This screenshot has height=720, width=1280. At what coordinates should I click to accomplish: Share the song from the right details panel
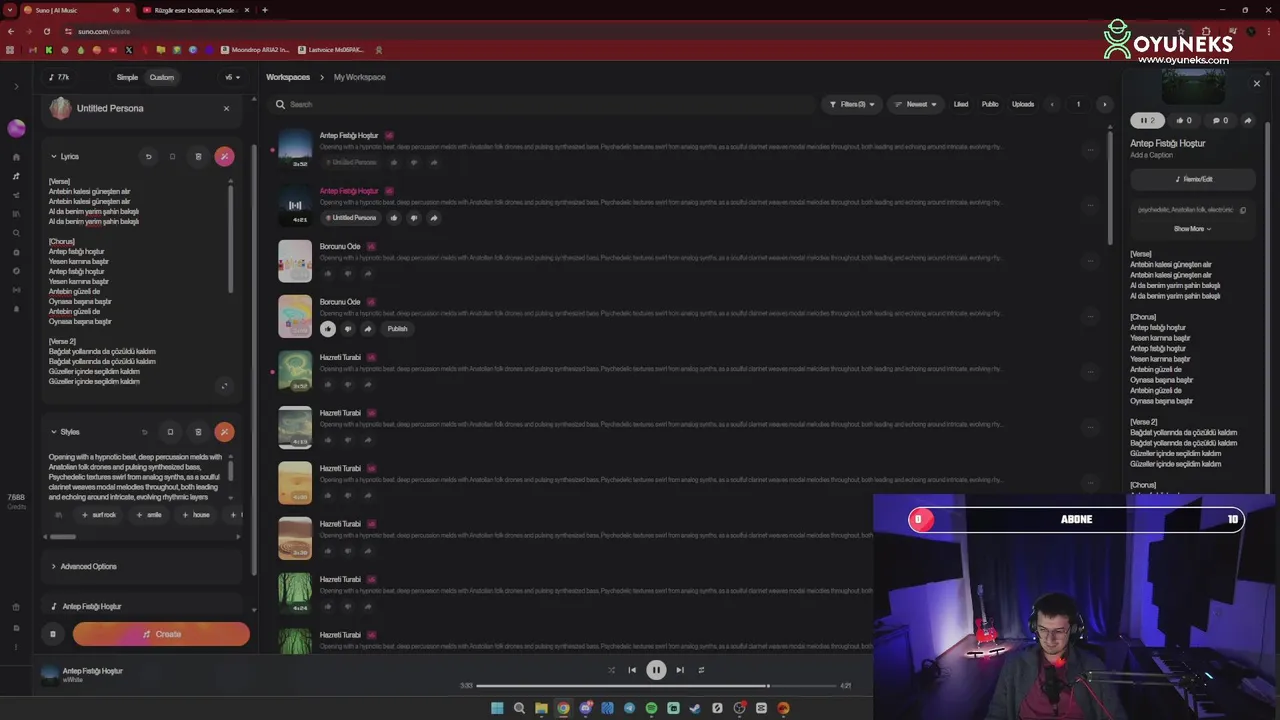click(1247, 121)
